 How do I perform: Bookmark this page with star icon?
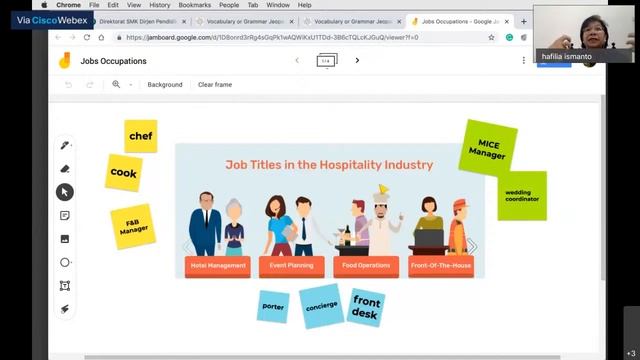tap(491, 38)
